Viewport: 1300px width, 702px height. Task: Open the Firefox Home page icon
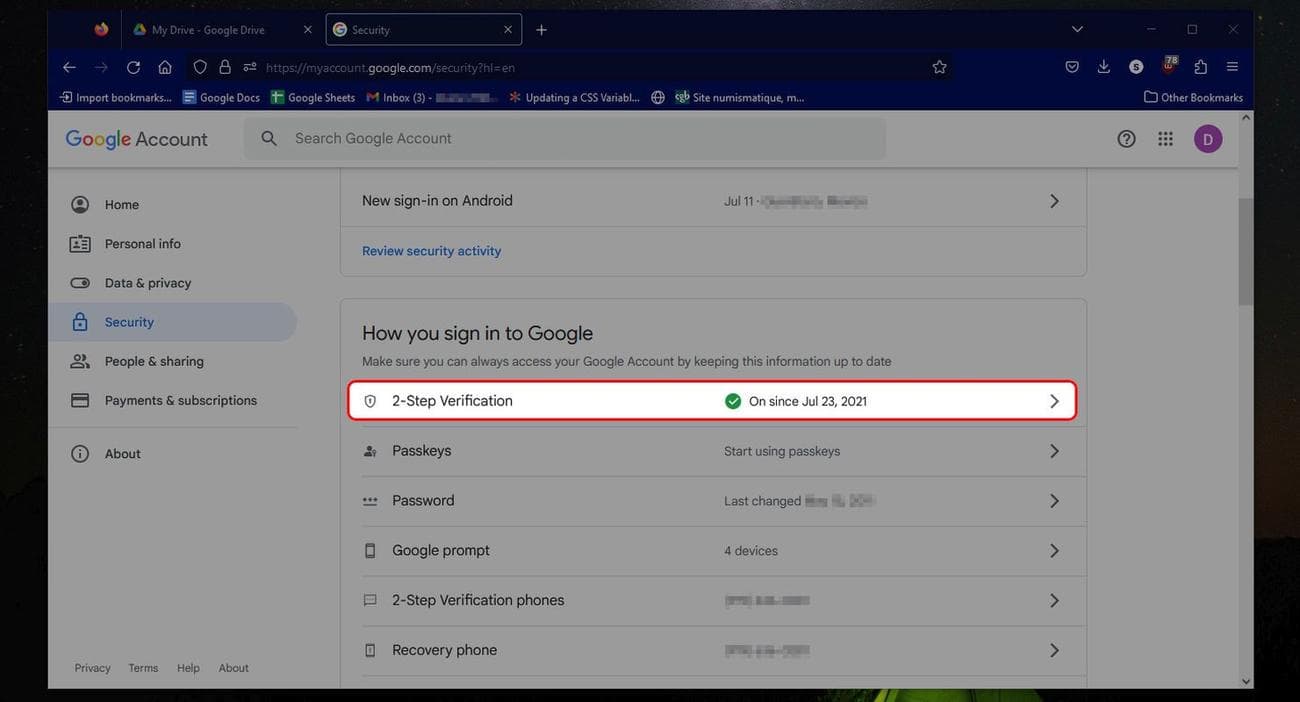coord(165,67)
